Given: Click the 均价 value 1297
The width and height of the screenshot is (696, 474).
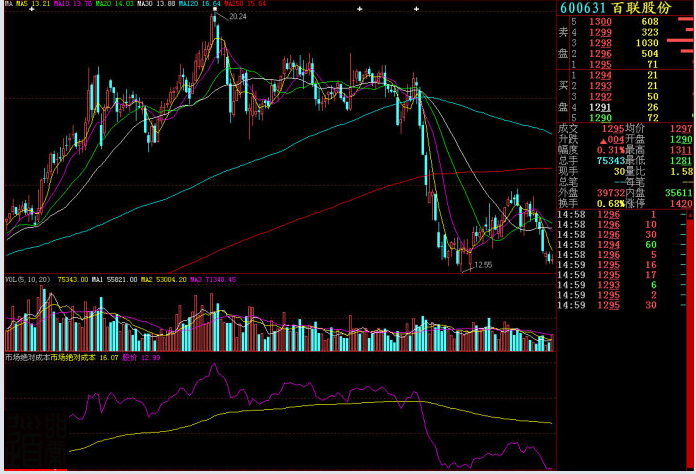Looking at the screenshot, I should point(681,129).
